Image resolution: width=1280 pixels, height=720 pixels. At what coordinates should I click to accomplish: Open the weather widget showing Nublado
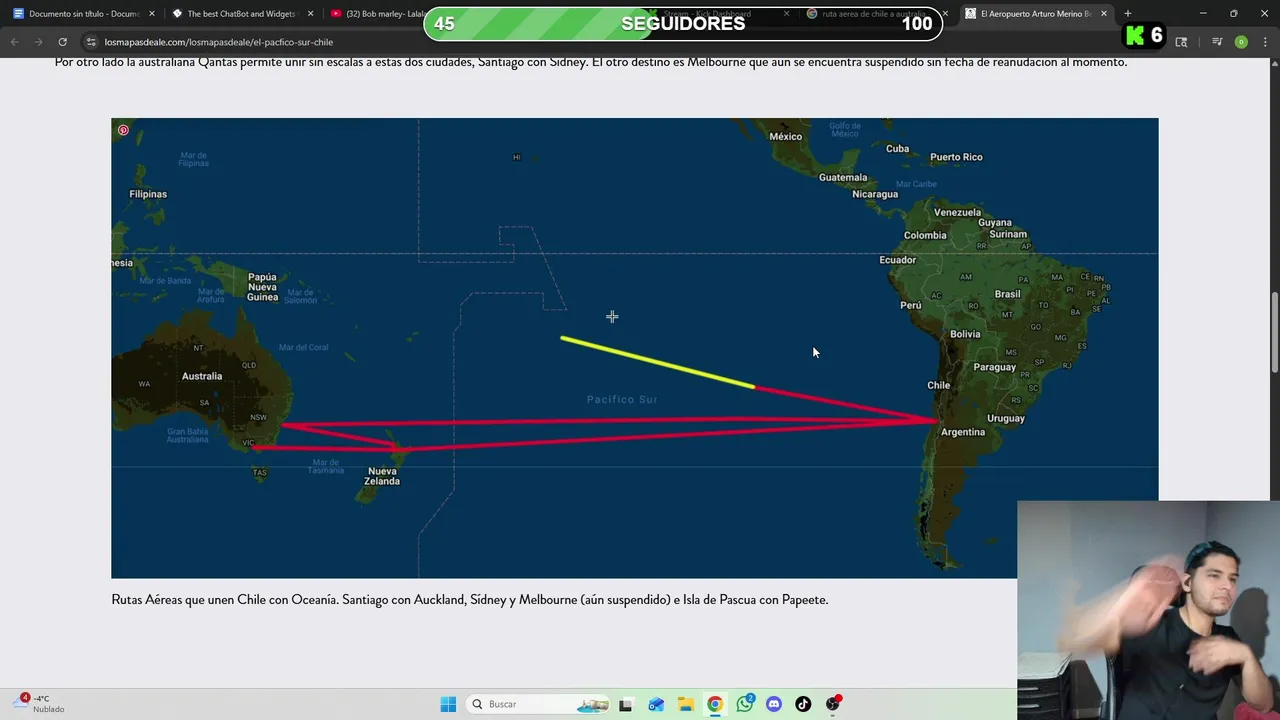pos(40,704)
